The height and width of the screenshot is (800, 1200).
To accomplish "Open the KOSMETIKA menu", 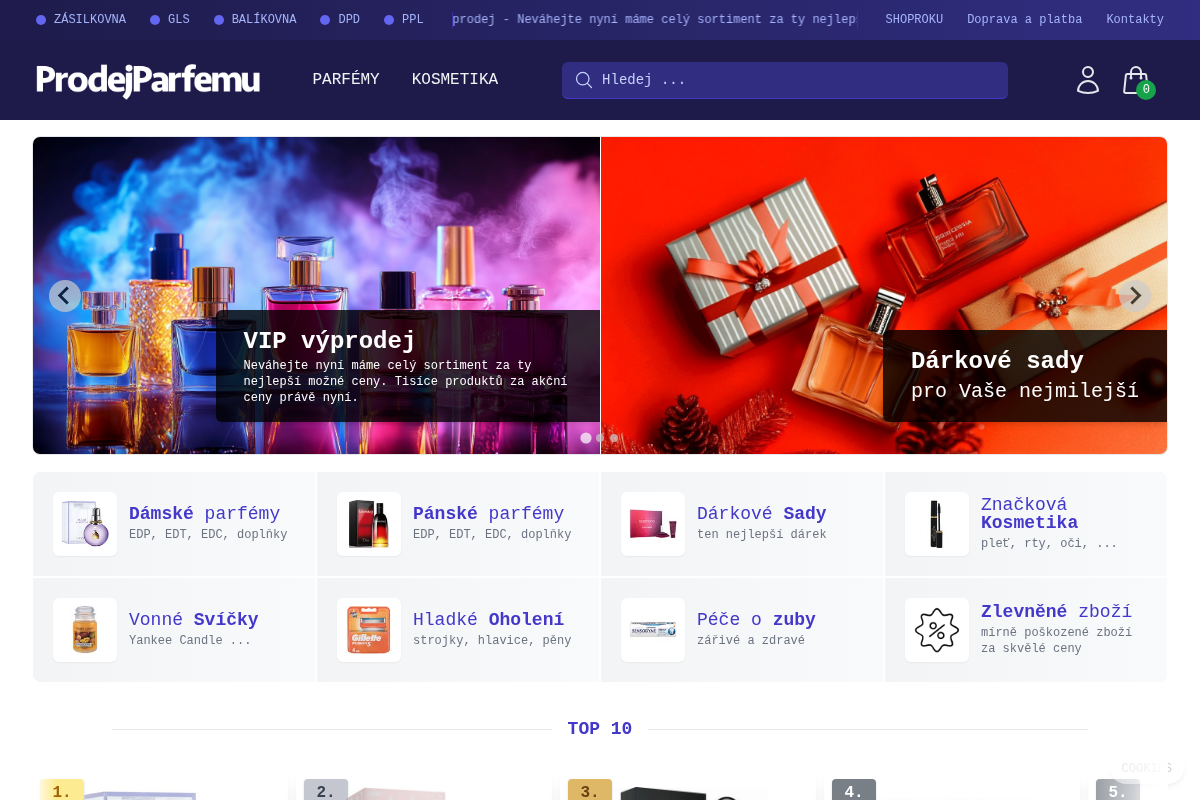I will 455,80.
